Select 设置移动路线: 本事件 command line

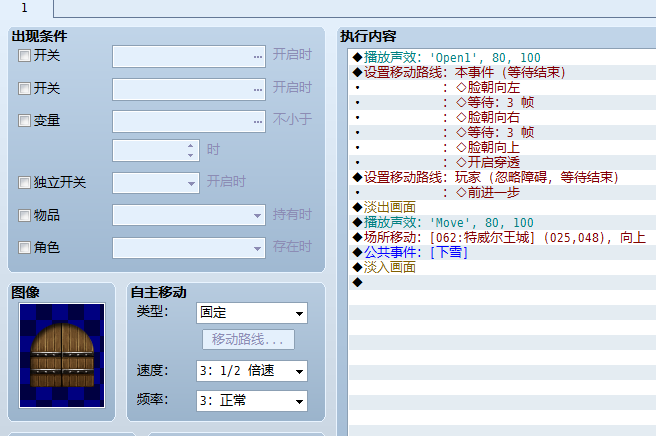coord(502,72)
